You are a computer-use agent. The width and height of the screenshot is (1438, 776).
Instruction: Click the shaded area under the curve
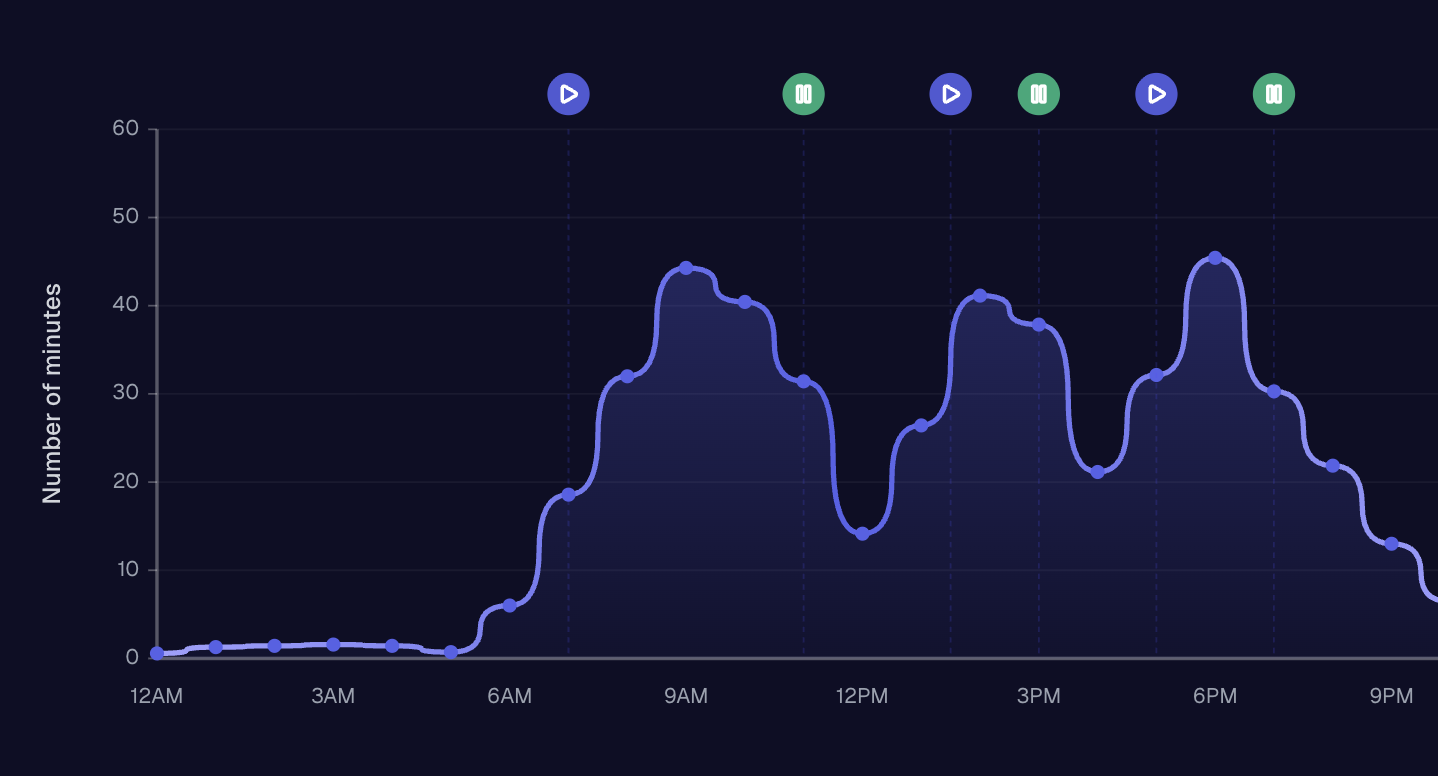700,500
